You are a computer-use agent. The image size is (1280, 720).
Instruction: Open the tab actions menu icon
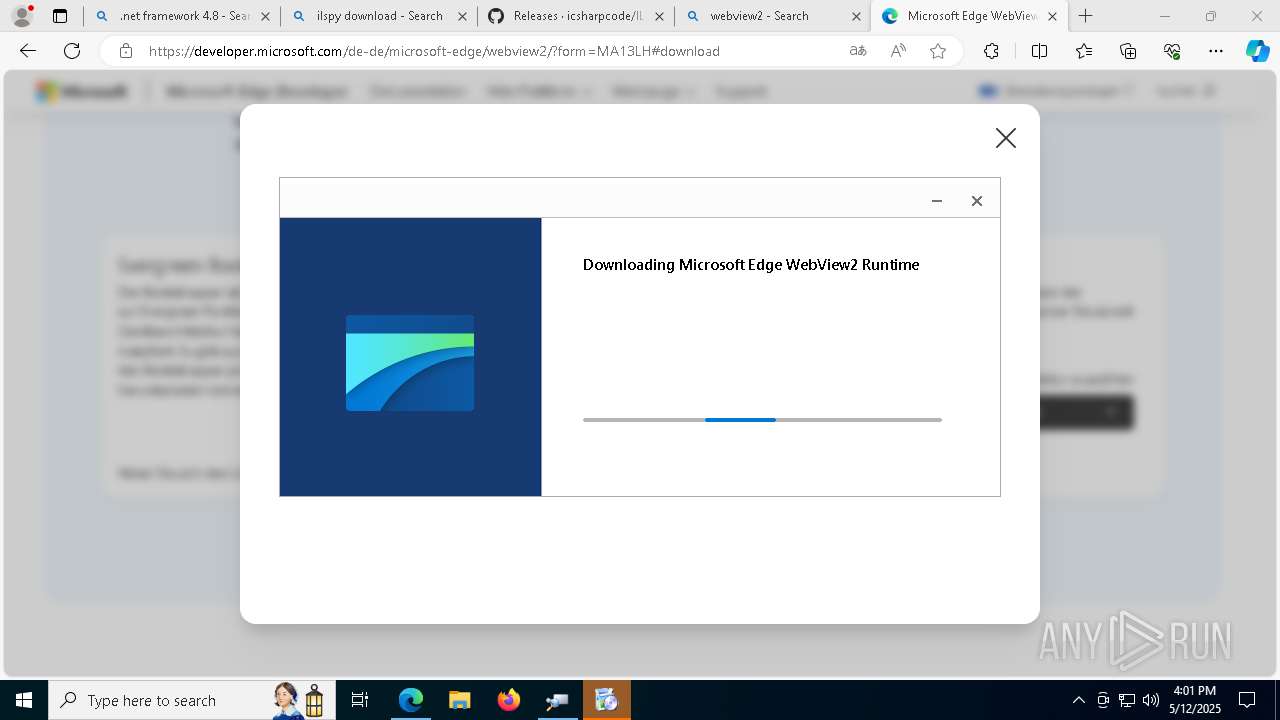pyautogui.click(x=60, y=16)
